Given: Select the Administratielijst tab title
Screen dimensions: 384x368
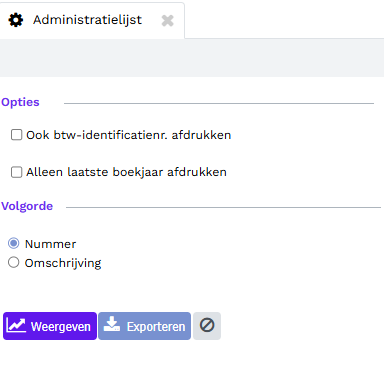Looking at the screenshot, I should [87, 20].
